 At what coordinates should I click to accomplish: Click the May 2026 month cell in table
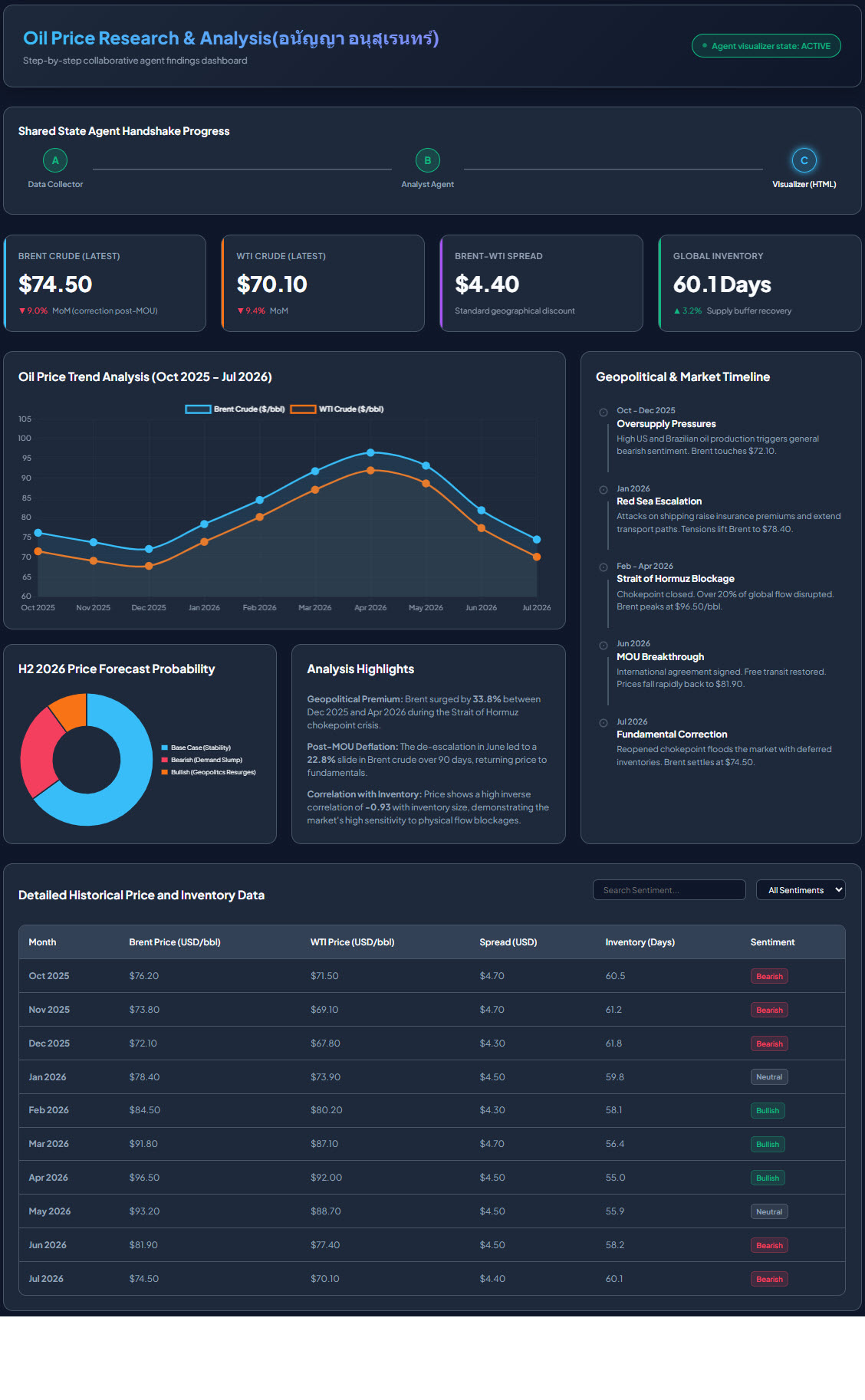(50, 1211)
